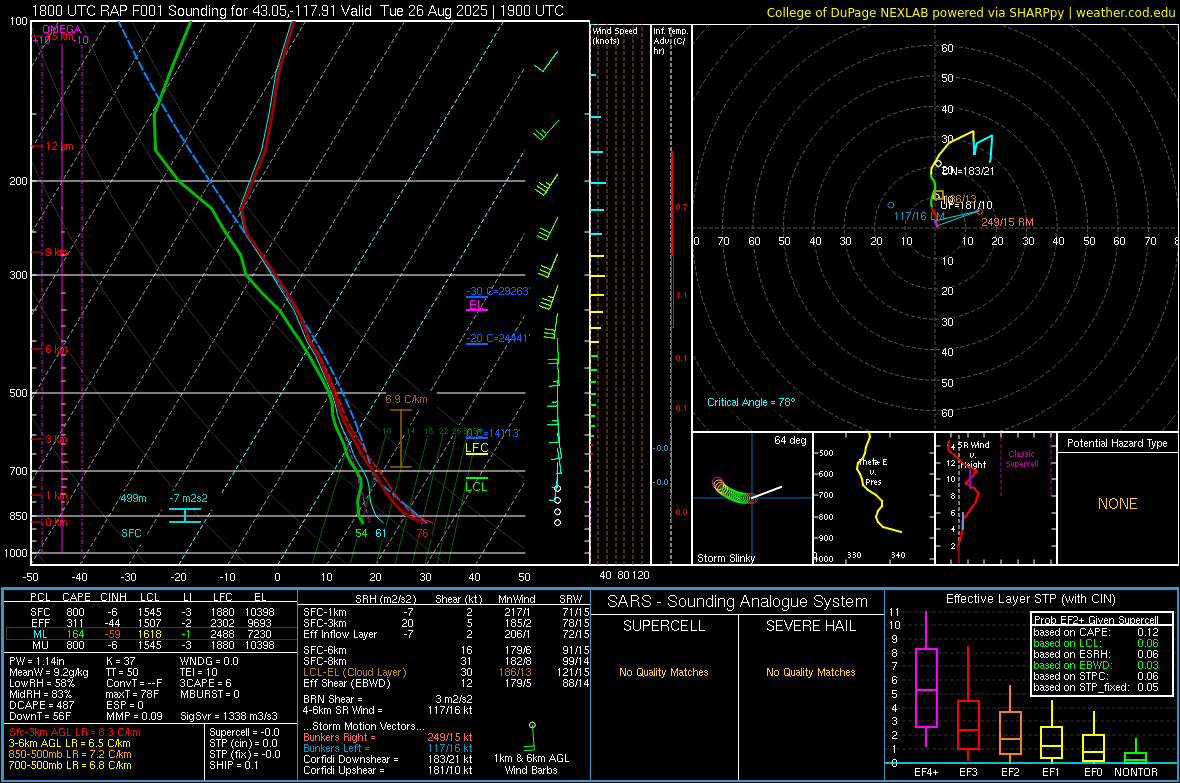Click the 1km & 6km AGL Wind Barbs label

point(531,764)
